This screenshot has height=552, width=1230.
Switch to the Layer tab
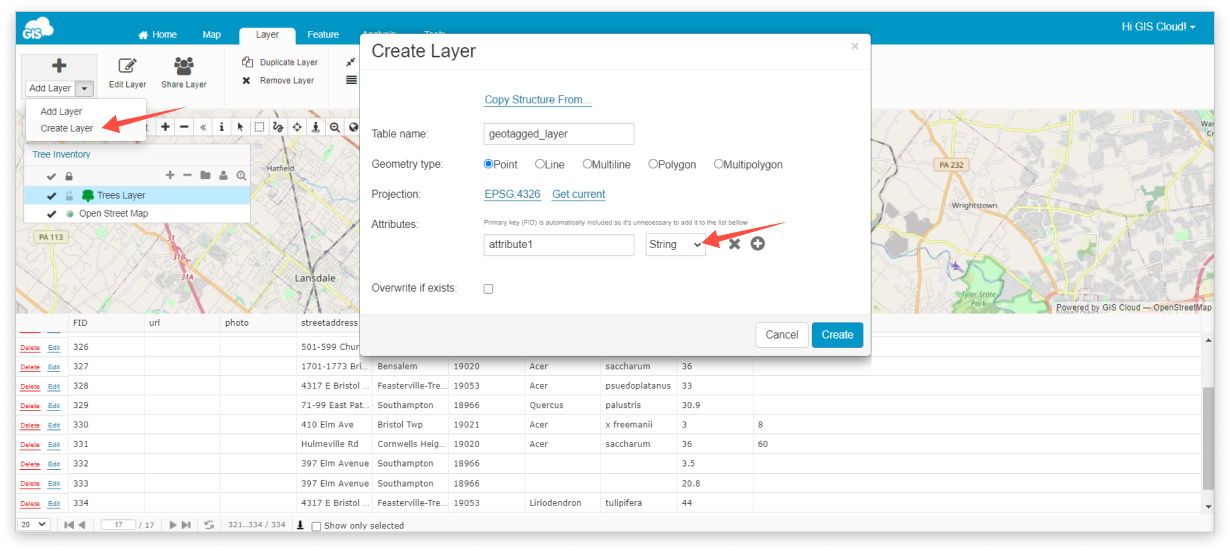pos(267,35)
